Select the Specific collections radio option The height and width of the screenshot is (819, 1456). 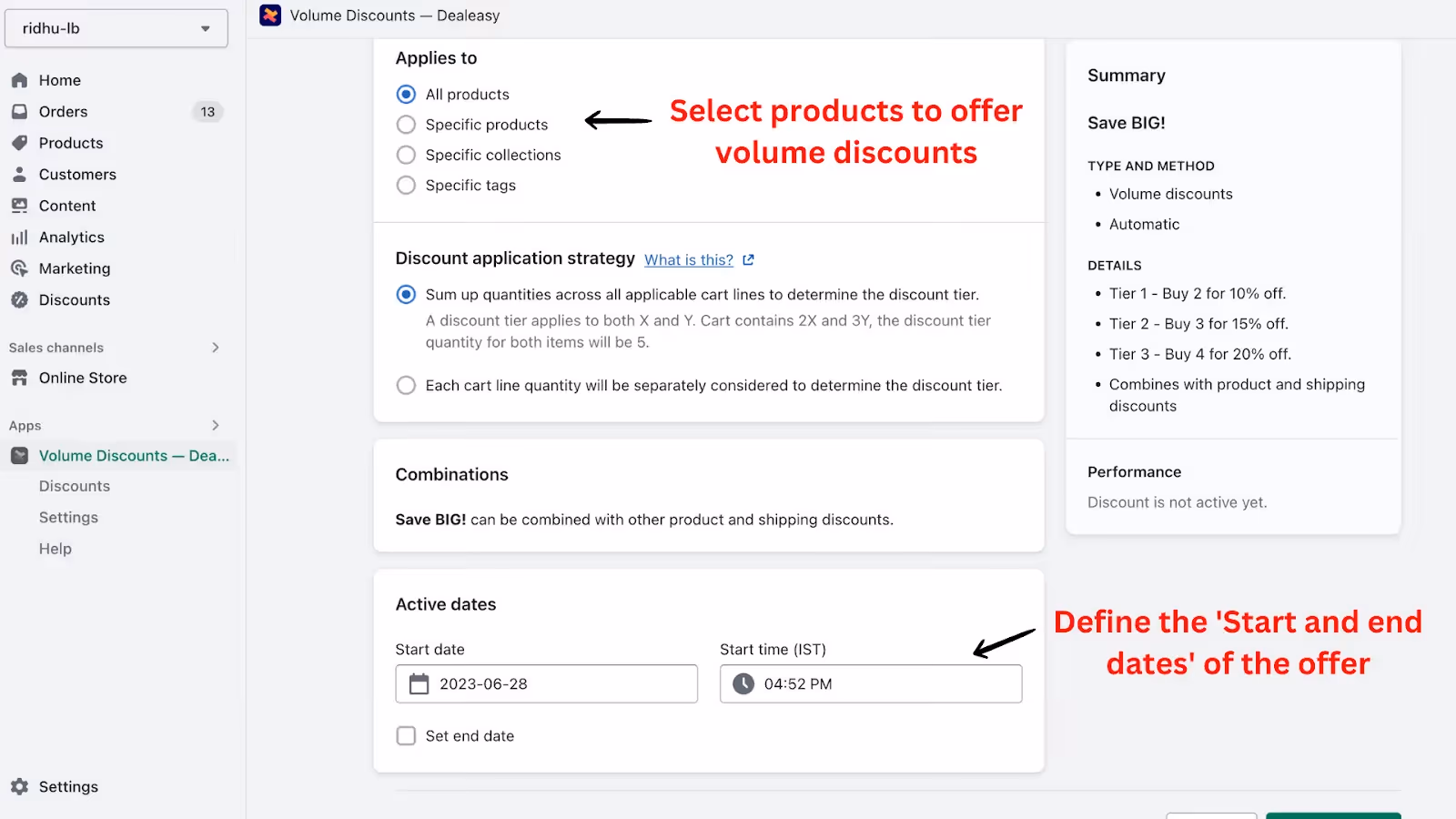(x=406, y=155)
